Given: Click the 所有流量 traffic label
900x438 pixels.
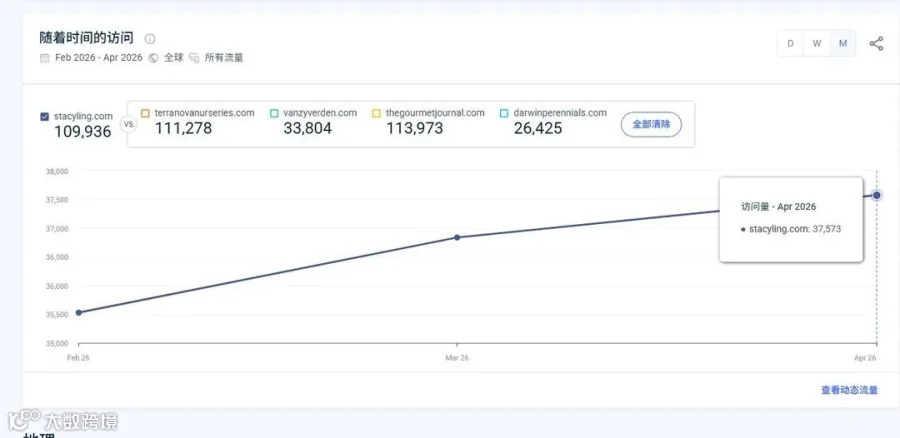Looking at the screenshot, I should click(224, 58).
